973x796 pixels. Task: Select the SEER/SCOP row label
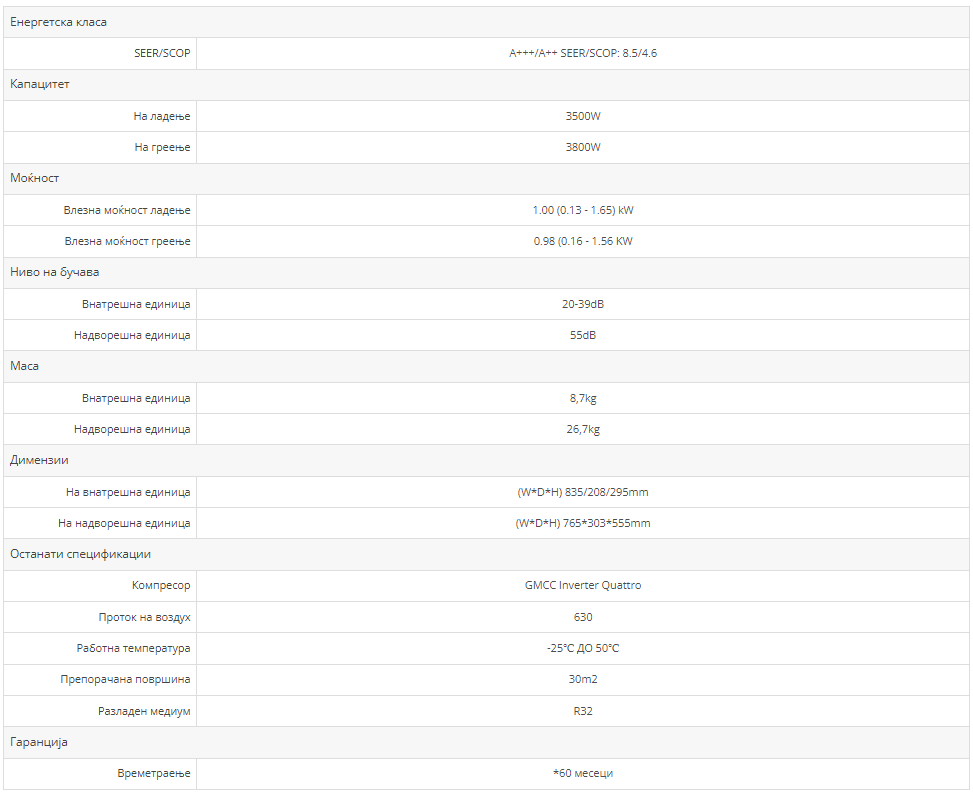pos(162,53)
